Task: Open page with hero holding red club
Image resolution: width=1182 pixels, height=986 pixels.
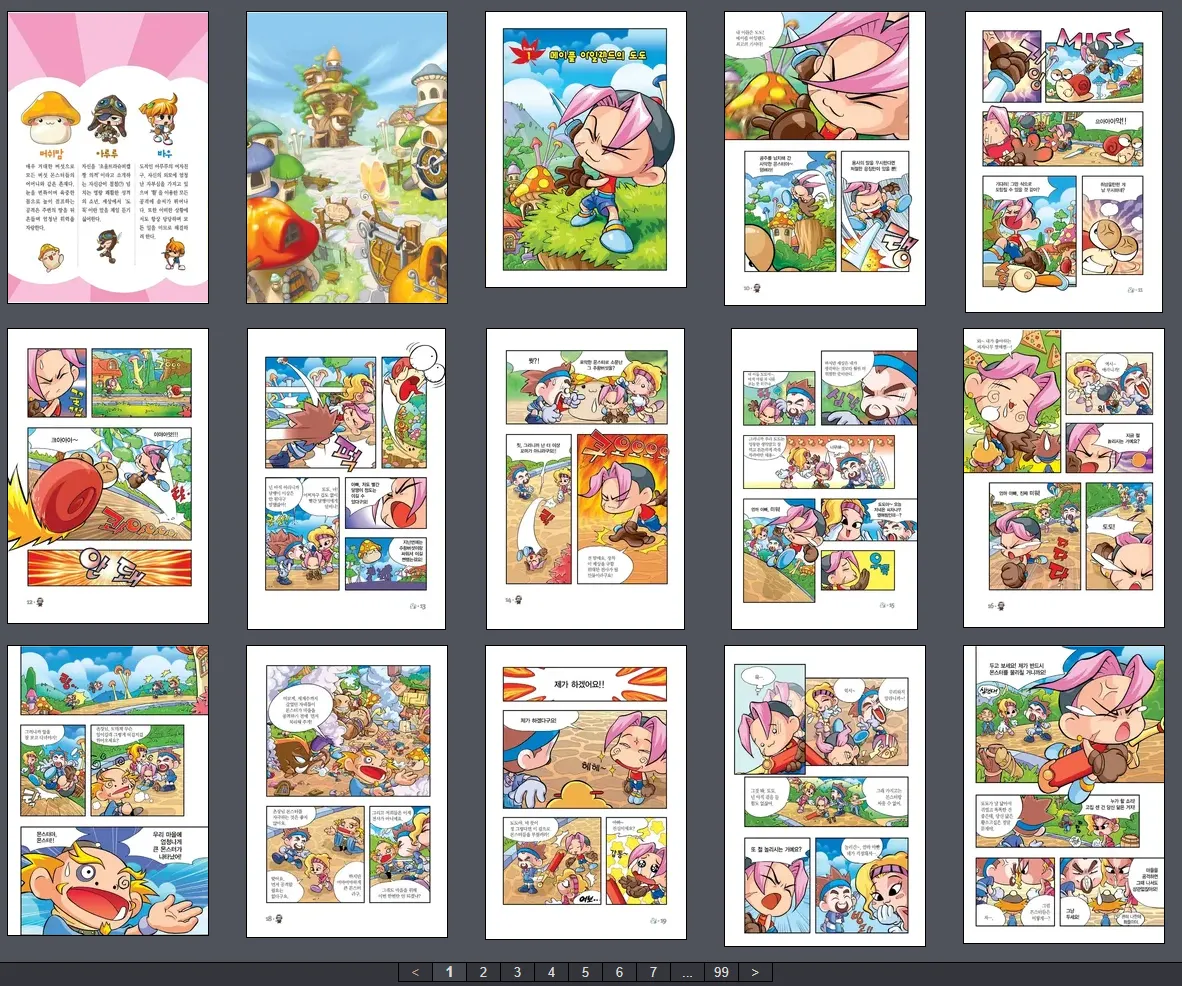Action: click(x=1064, y=794)
